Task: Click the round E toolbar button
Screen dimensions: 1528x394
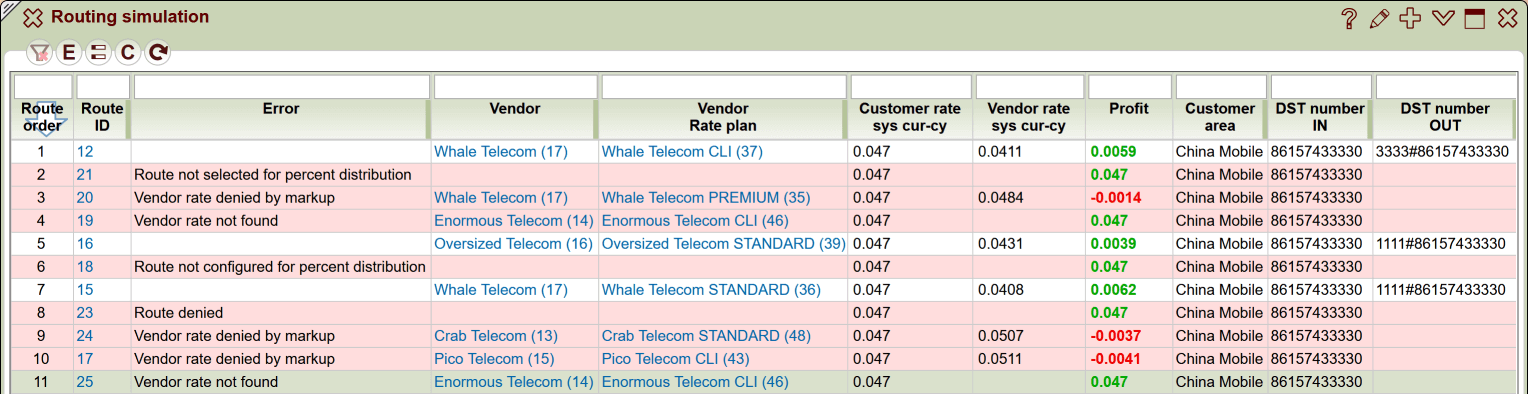Action: [69, 53]
